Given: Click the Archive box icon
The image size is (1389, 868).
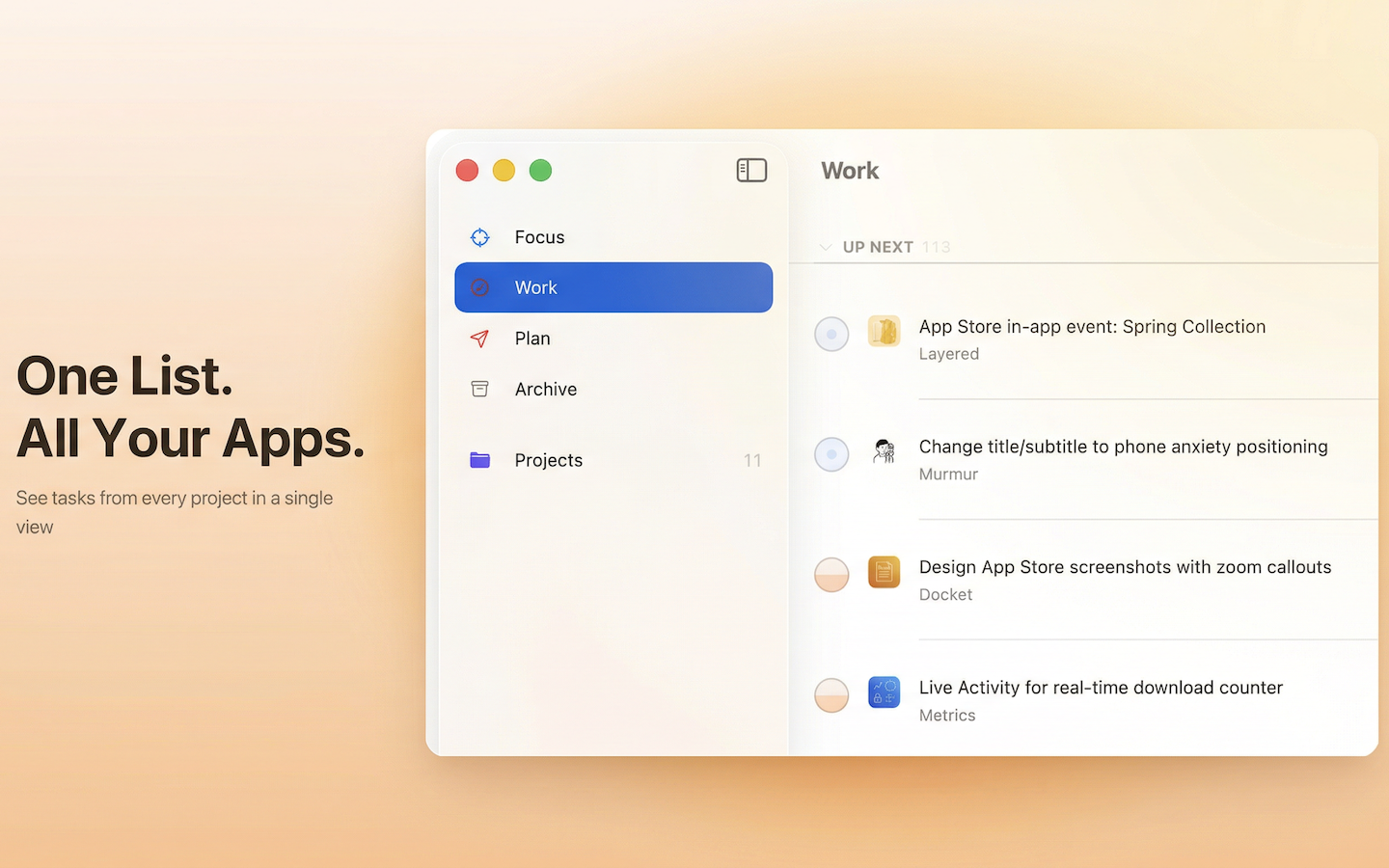Looking at the screenshot, I should pyautogui.click(x=479, y=389).
